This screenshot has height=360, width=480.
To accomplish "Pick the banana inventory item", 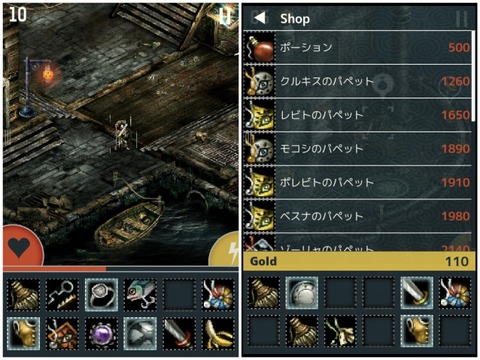I will pos(218,333).
